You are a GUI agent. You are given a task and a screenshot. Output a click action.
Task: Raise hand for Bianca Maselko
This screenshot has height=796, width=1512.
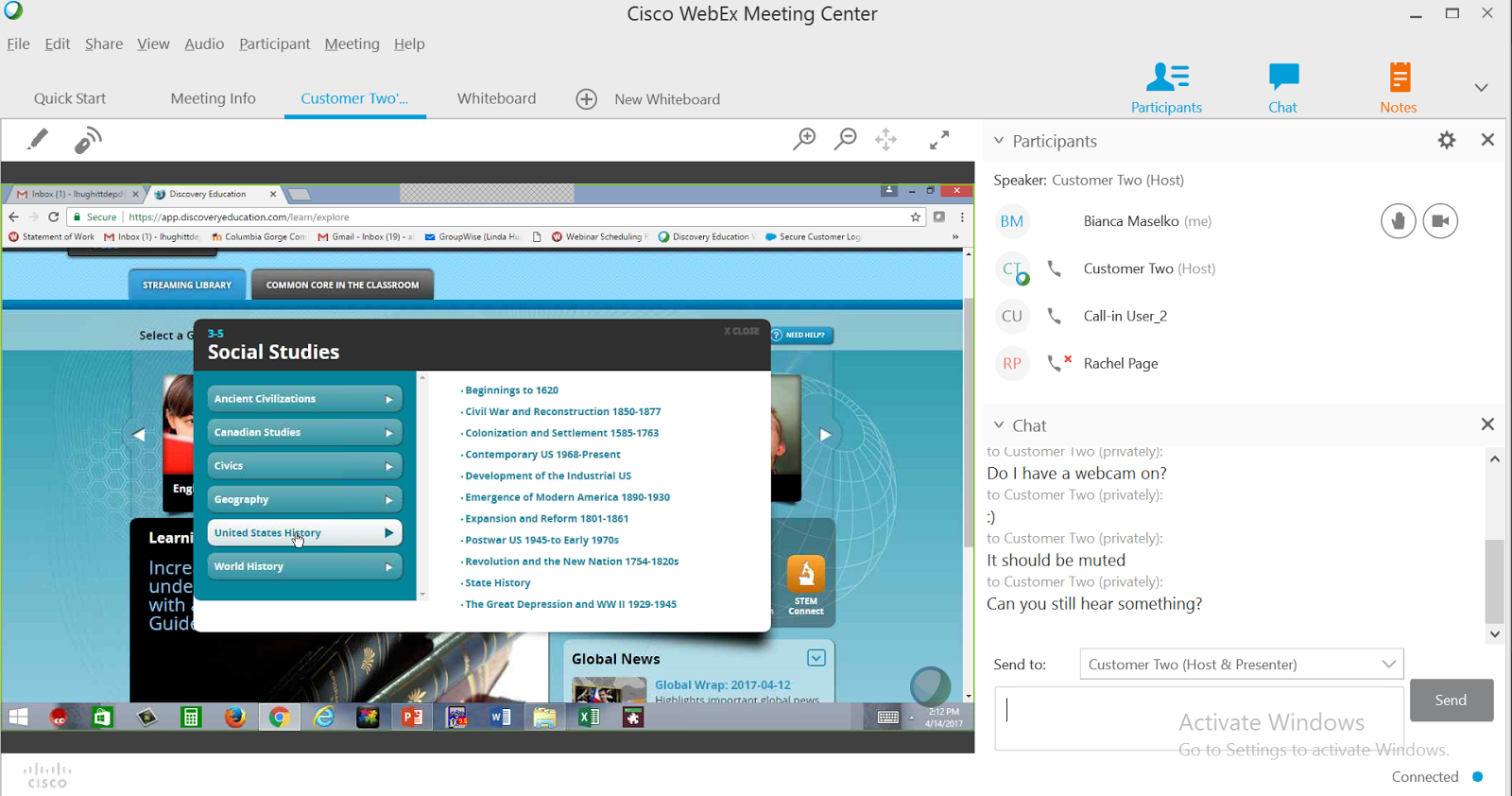click(1398, 221)
